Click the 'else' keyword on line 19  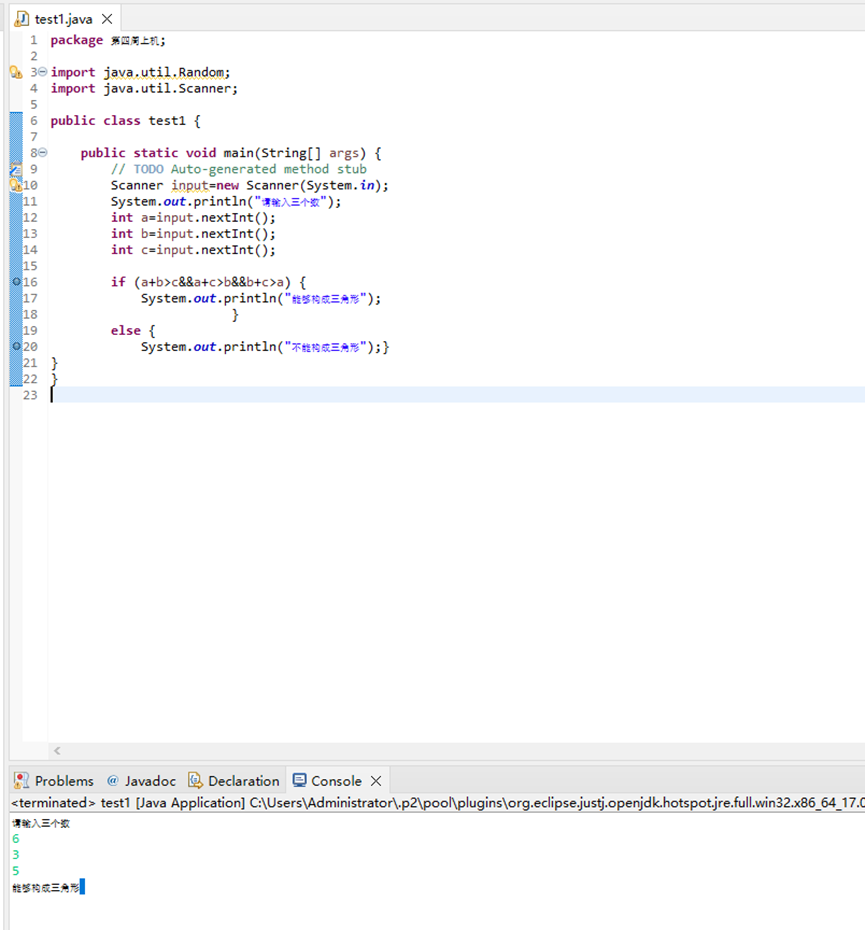pos(125,330)
